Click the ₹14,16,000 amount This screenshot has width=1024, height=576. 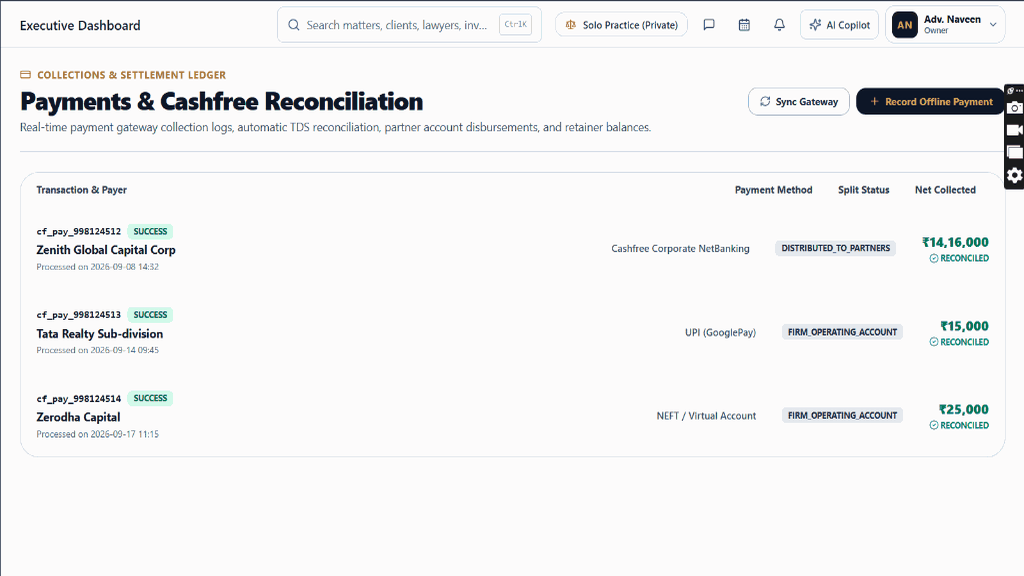tap(955, 242)
